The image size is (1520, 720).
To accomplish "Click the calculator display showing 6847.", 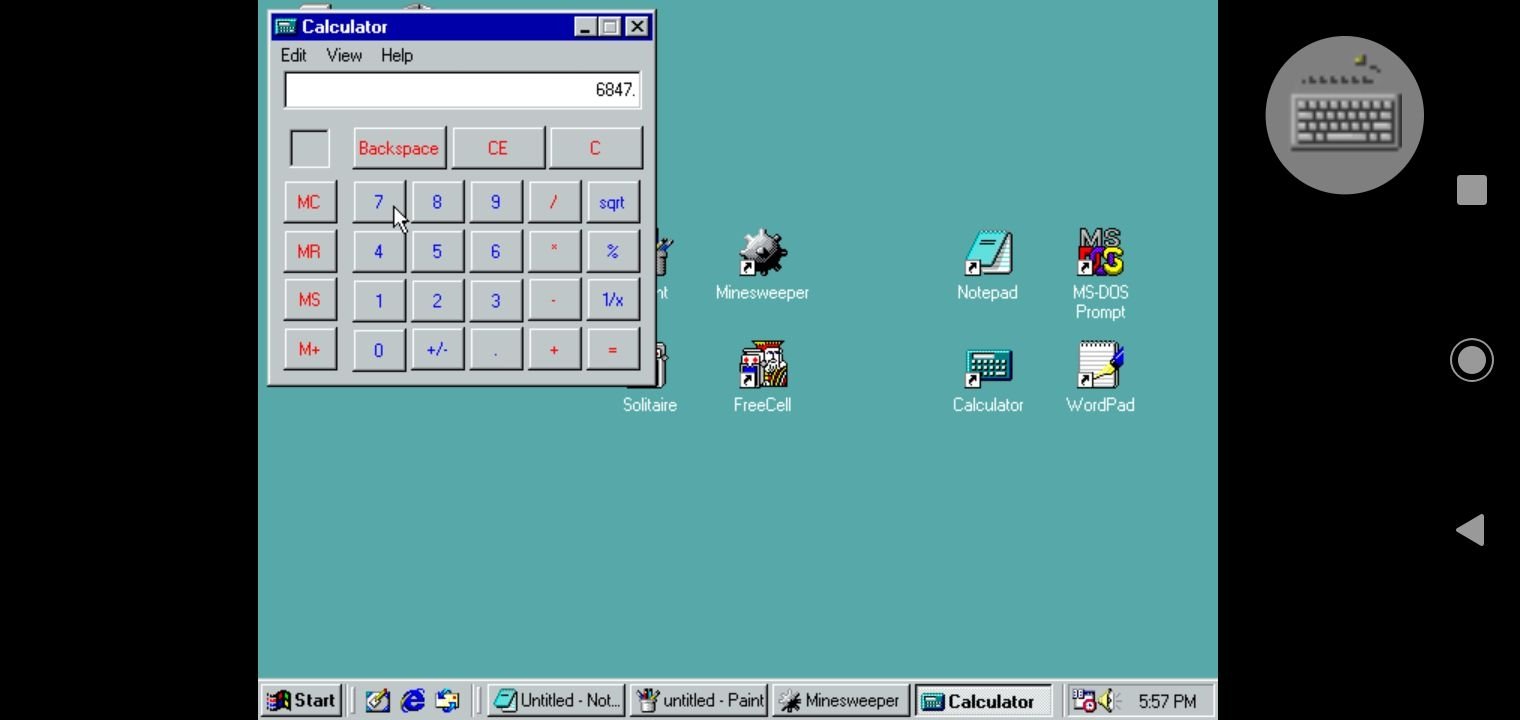I will click(462, 89).
